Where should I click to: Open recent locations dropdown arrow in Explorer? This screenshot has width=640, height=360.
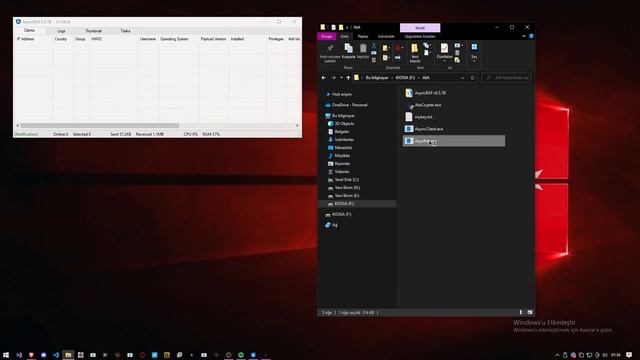(x=341, y=78)
